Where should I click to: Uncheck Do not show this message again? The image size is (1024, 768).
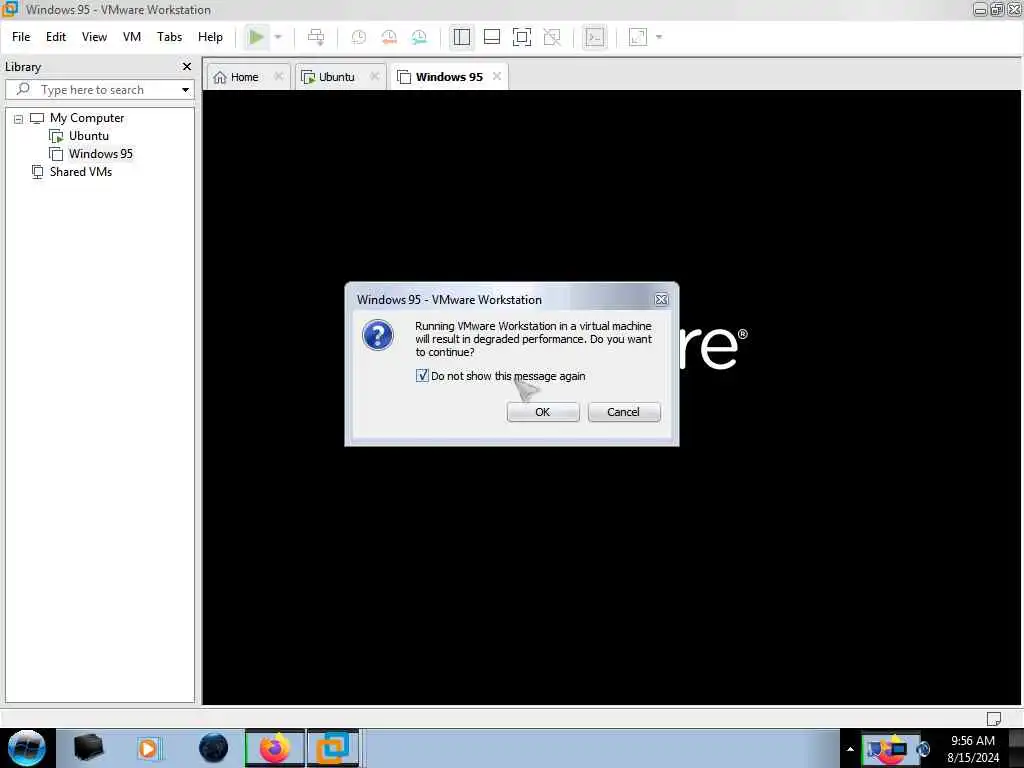click(x=422, y=376)
